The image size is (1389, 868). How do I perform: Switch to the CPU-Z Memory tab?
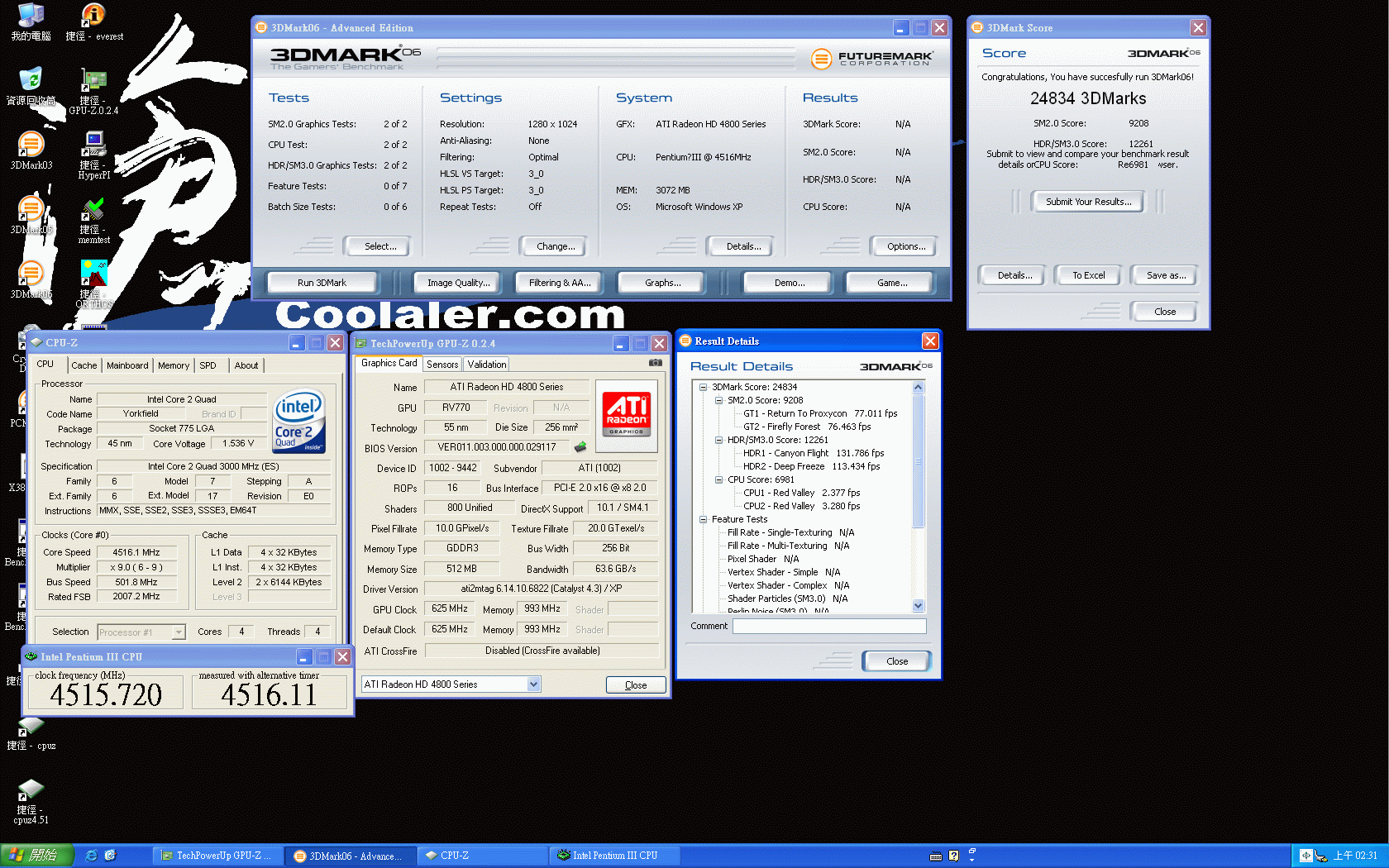pos(174,365)
